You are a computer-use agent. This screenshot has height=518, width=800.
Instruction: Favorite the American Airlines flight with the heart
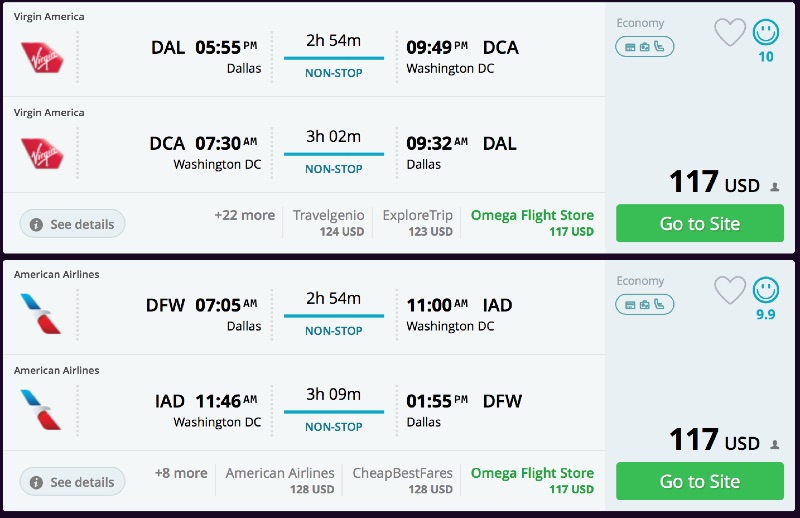coord(730,290)
